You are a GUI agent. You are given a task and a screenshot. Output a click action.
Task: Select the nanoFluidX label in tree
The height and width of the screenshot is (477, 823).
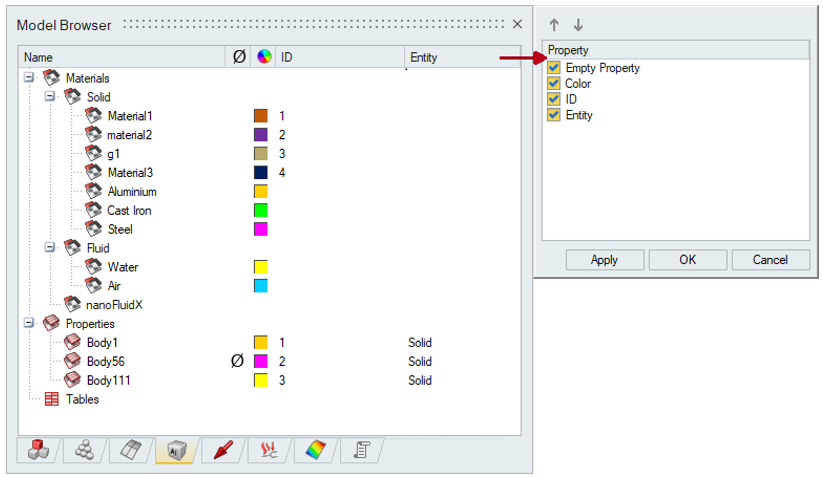[114, 305]
